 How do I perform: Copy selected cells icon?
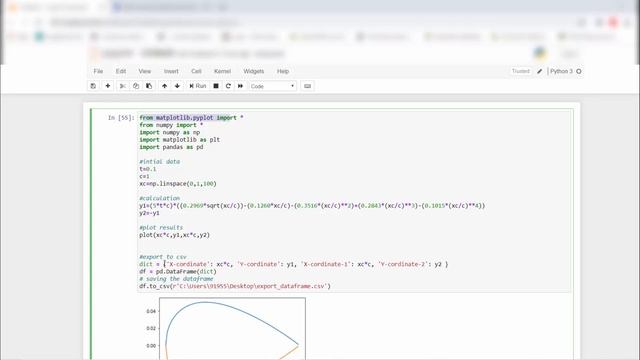[x=136, y=86]
